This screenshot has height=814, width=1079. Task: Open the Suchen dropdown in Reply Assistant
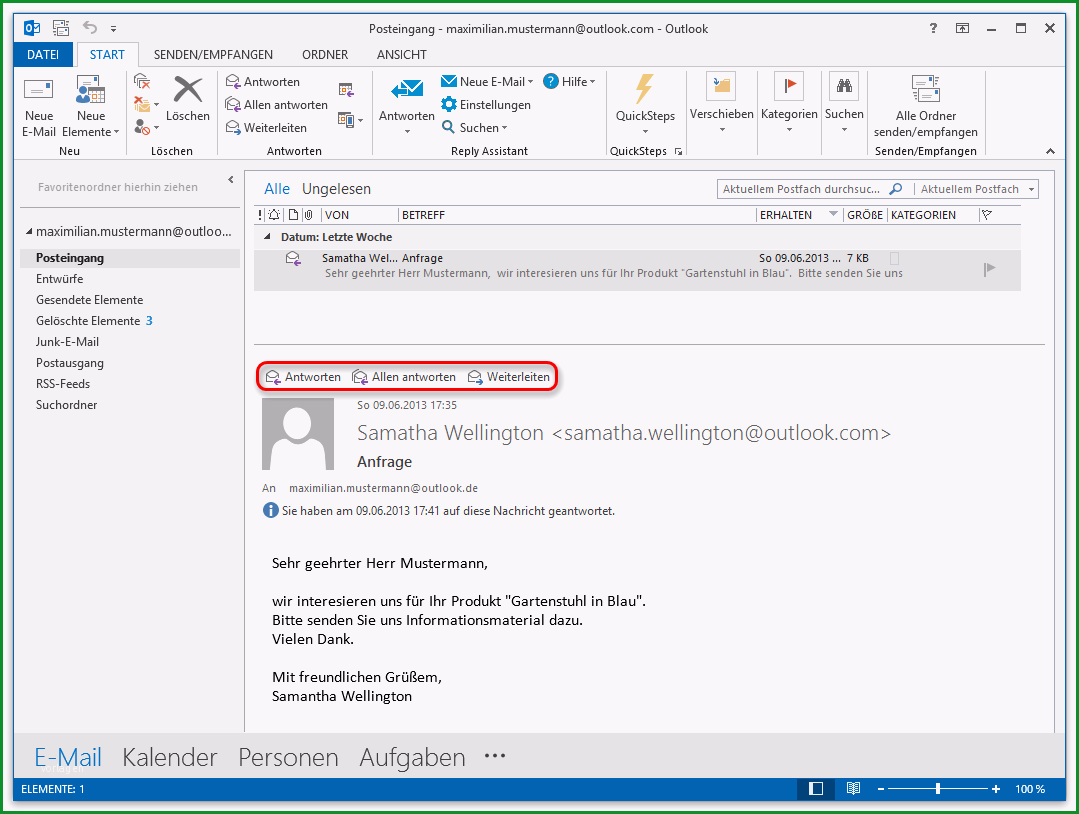click(504, 128)
